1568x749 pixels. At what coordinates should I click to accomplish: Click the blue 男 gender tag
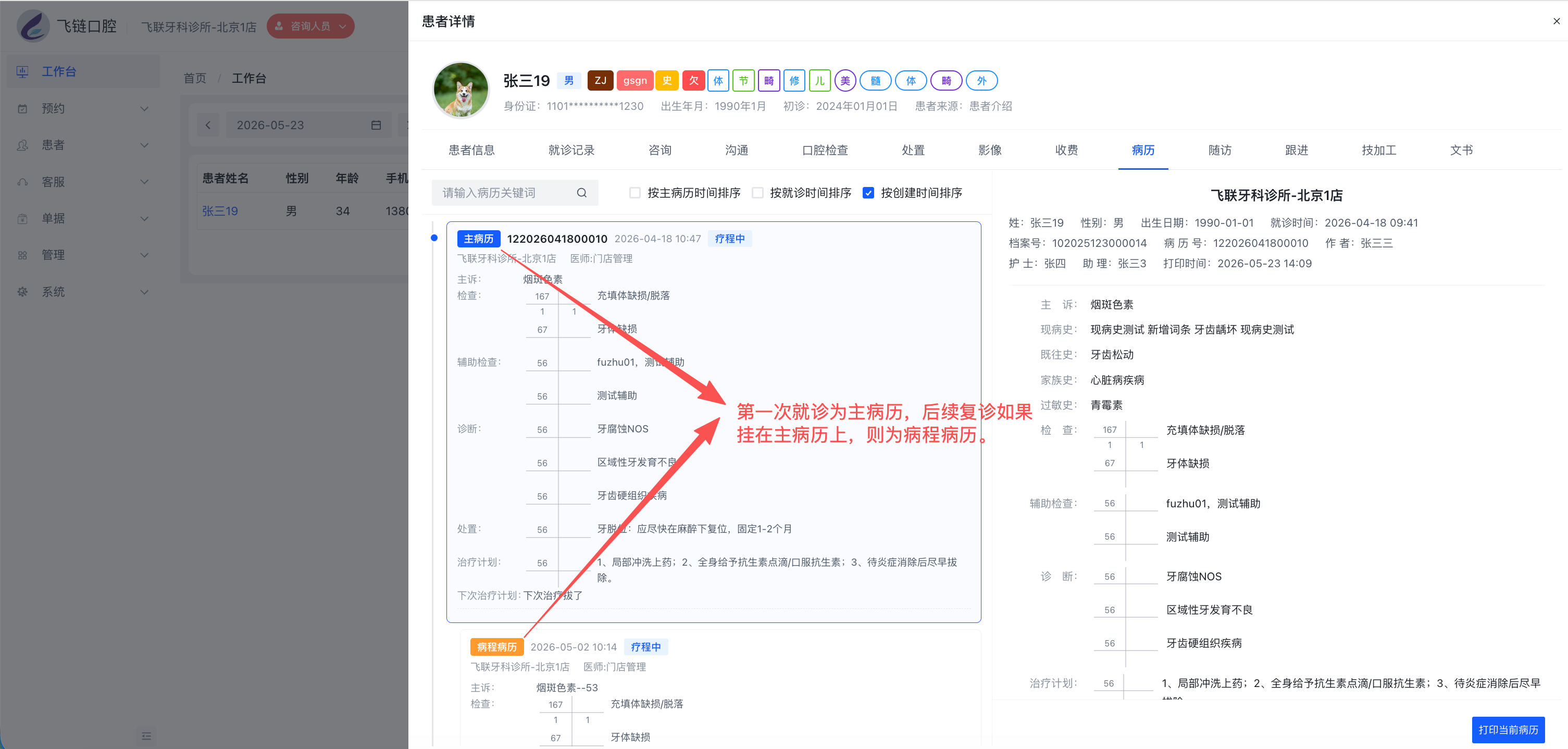[569, 80]
